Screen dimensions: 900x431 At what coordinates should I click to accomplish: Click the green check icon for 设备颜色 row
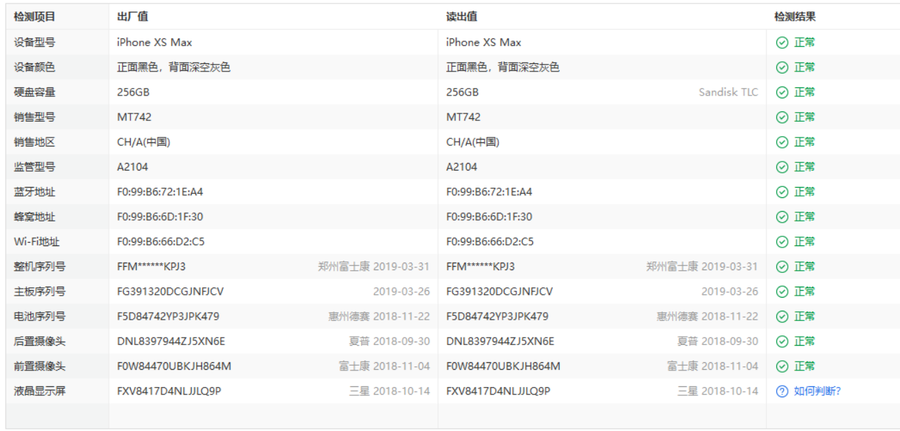pos(782,68)
